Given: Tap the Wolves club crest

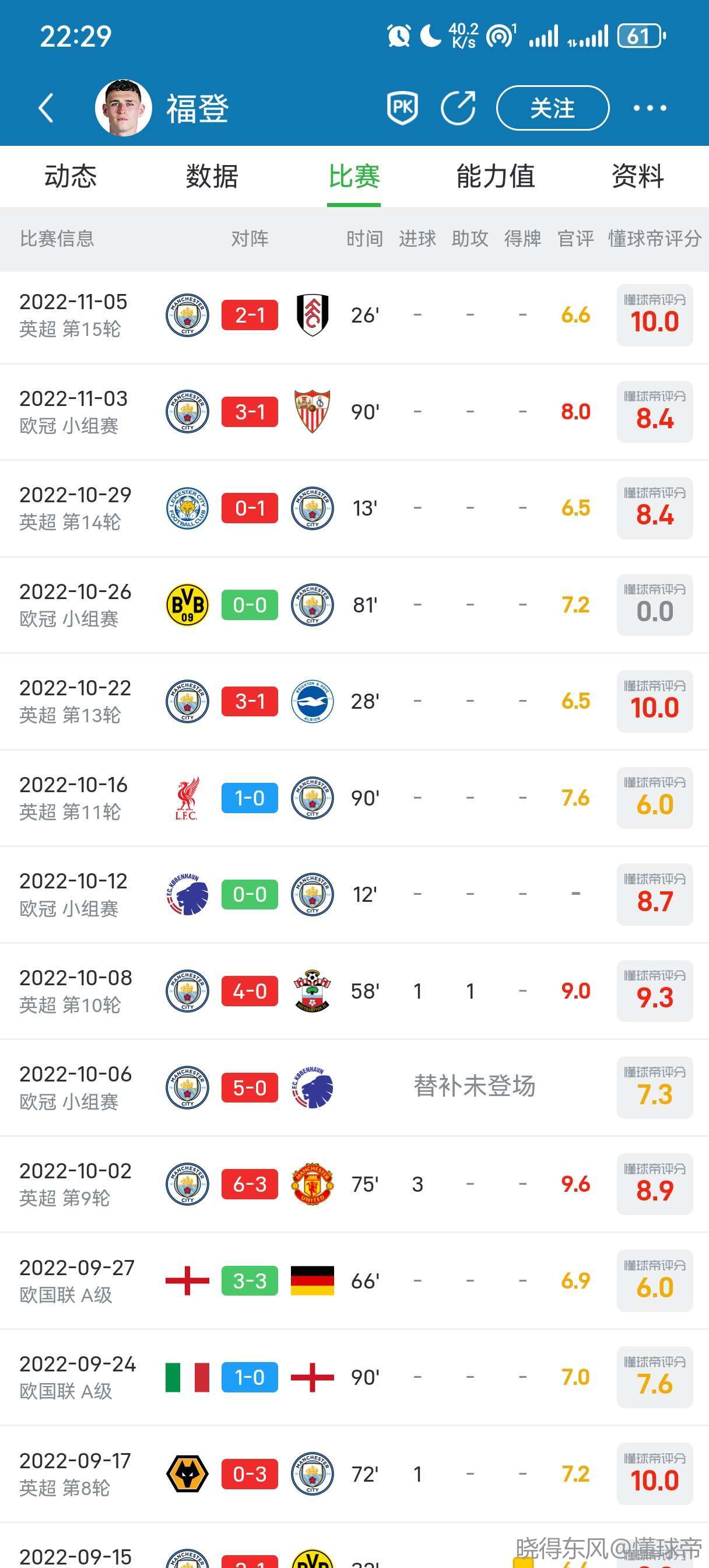Looking at the screenshot, I should [x=187, y=1474].
